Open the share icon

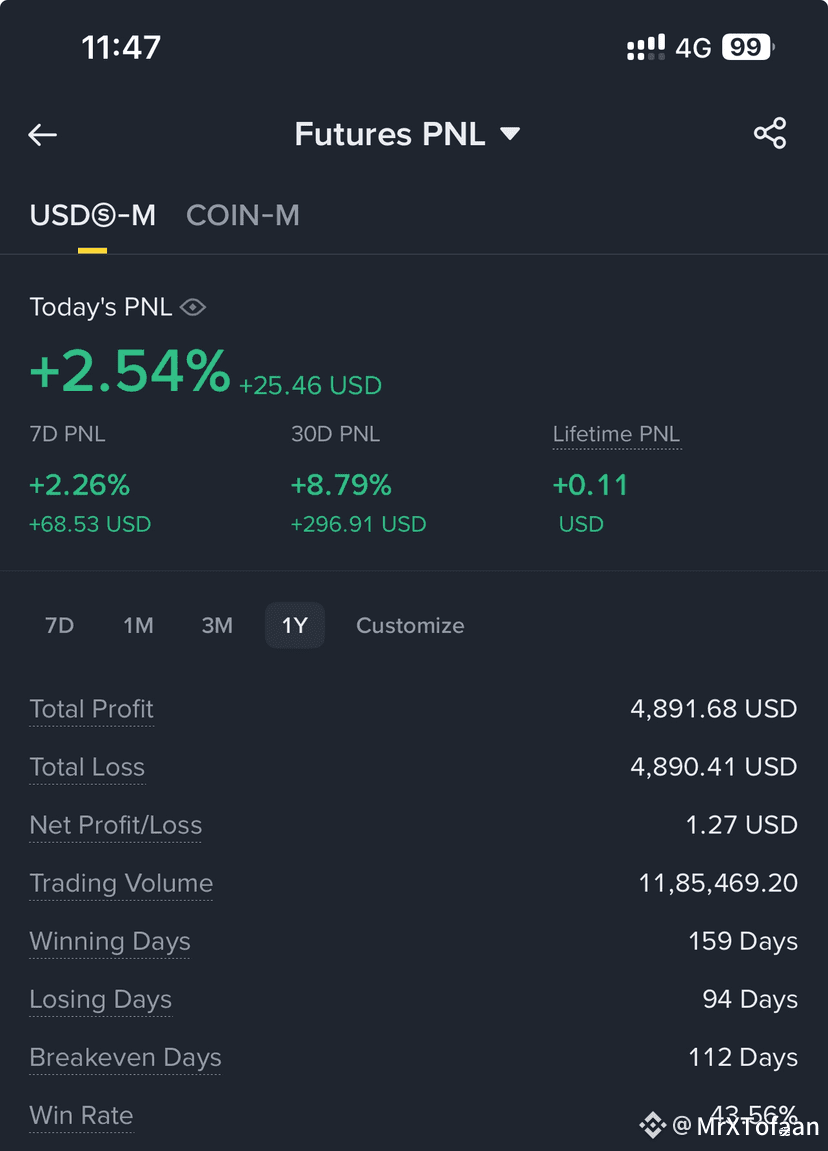click(770, 133)
